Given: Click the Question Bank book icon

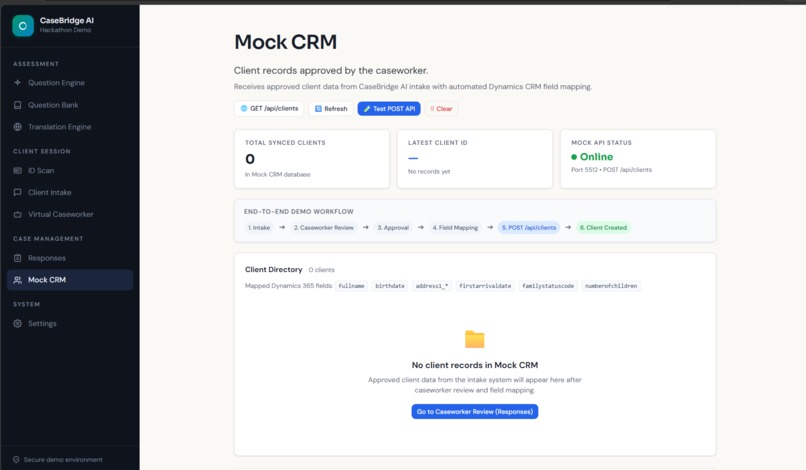Looking at the screenshot, I should 17,105.
